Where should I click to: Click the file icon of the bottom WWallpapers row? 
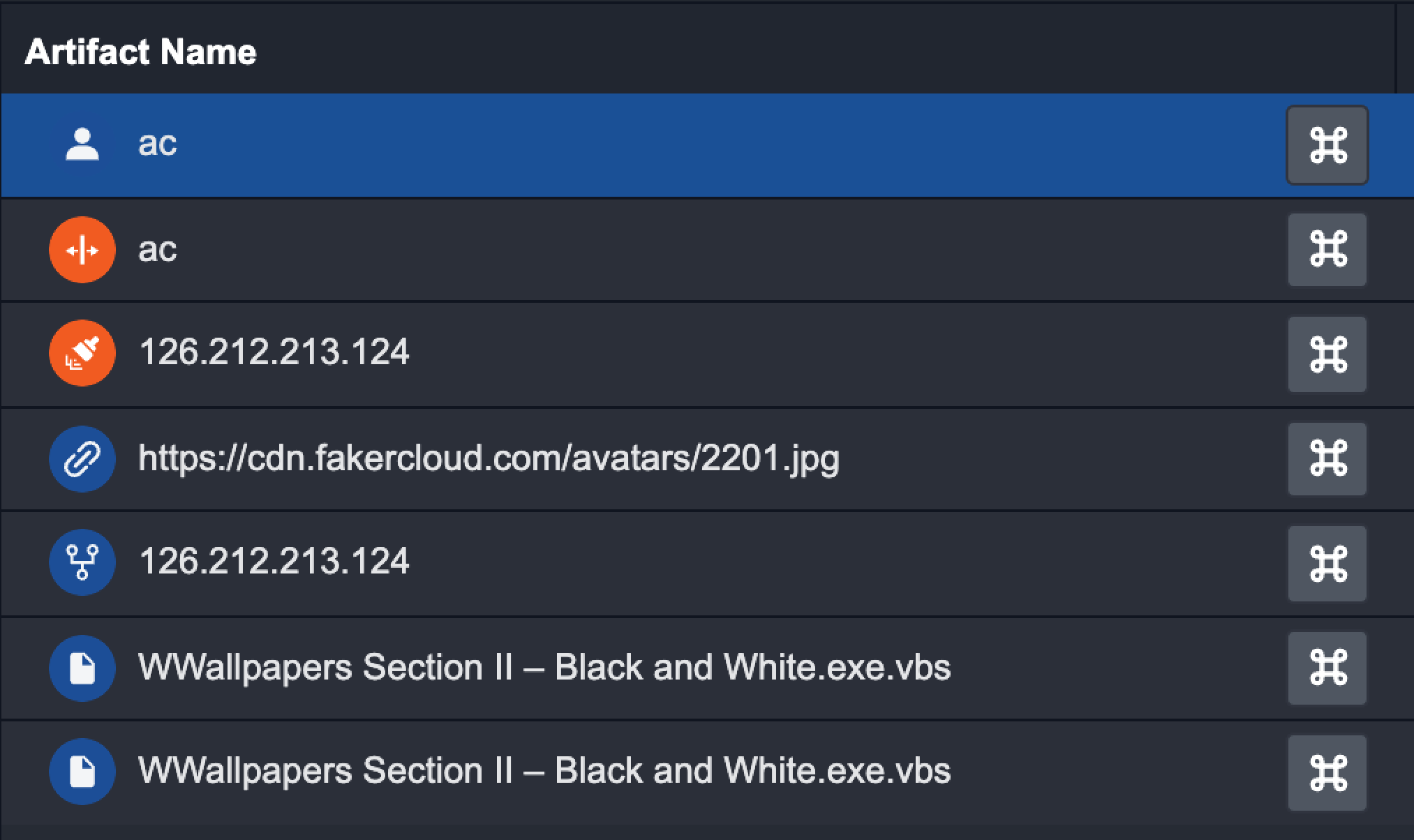82,772
